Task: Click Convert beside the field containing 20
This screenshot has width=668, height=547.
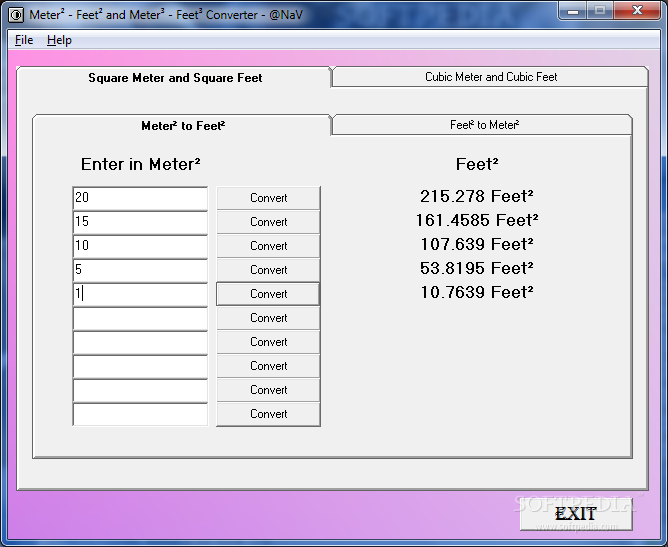Action: coord(268,198)
